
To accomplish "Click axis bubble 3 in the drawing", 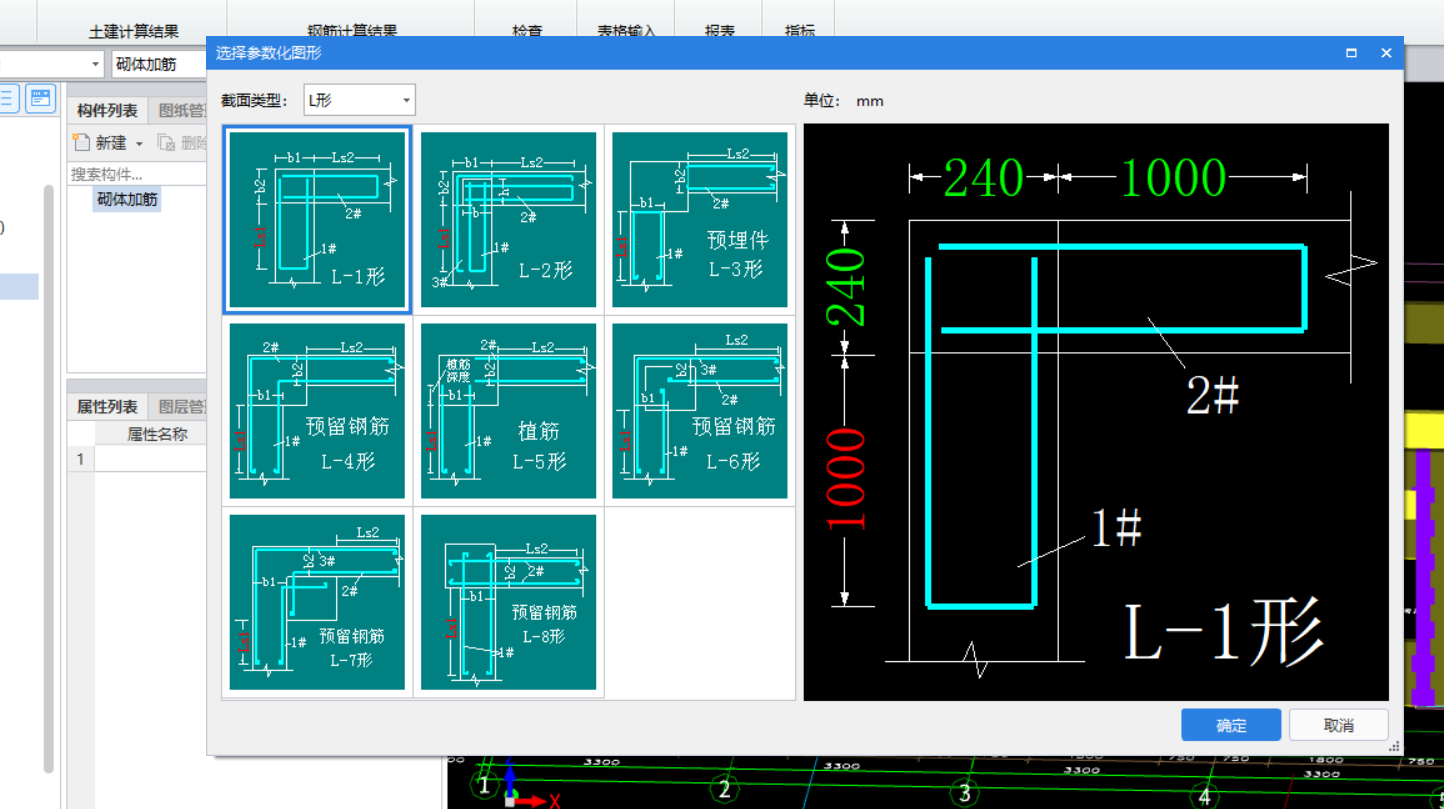I will click(964, 793).
